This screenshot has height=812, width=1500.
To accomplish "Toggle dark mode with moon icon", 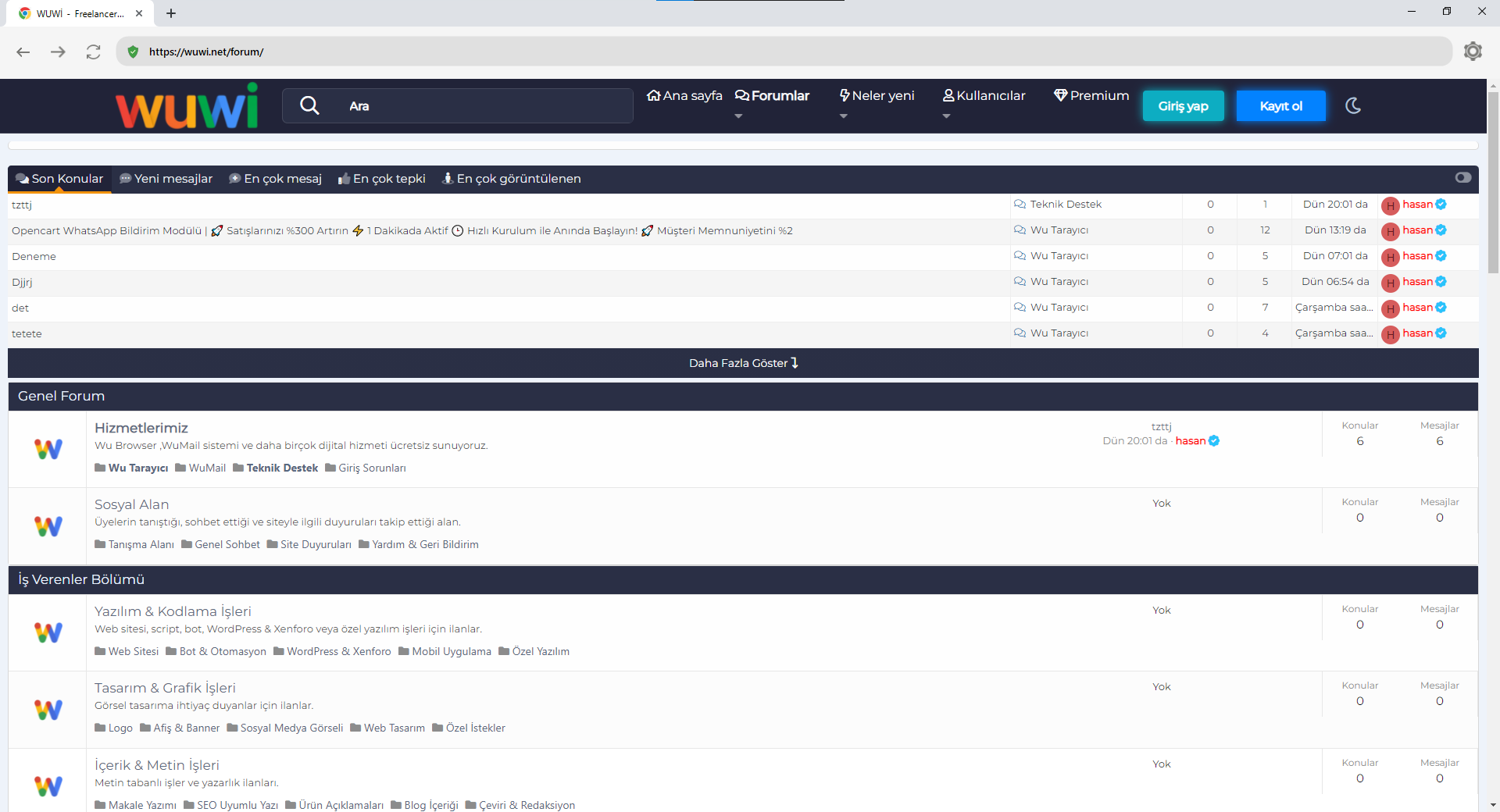I will click(x=1353, y=105).
